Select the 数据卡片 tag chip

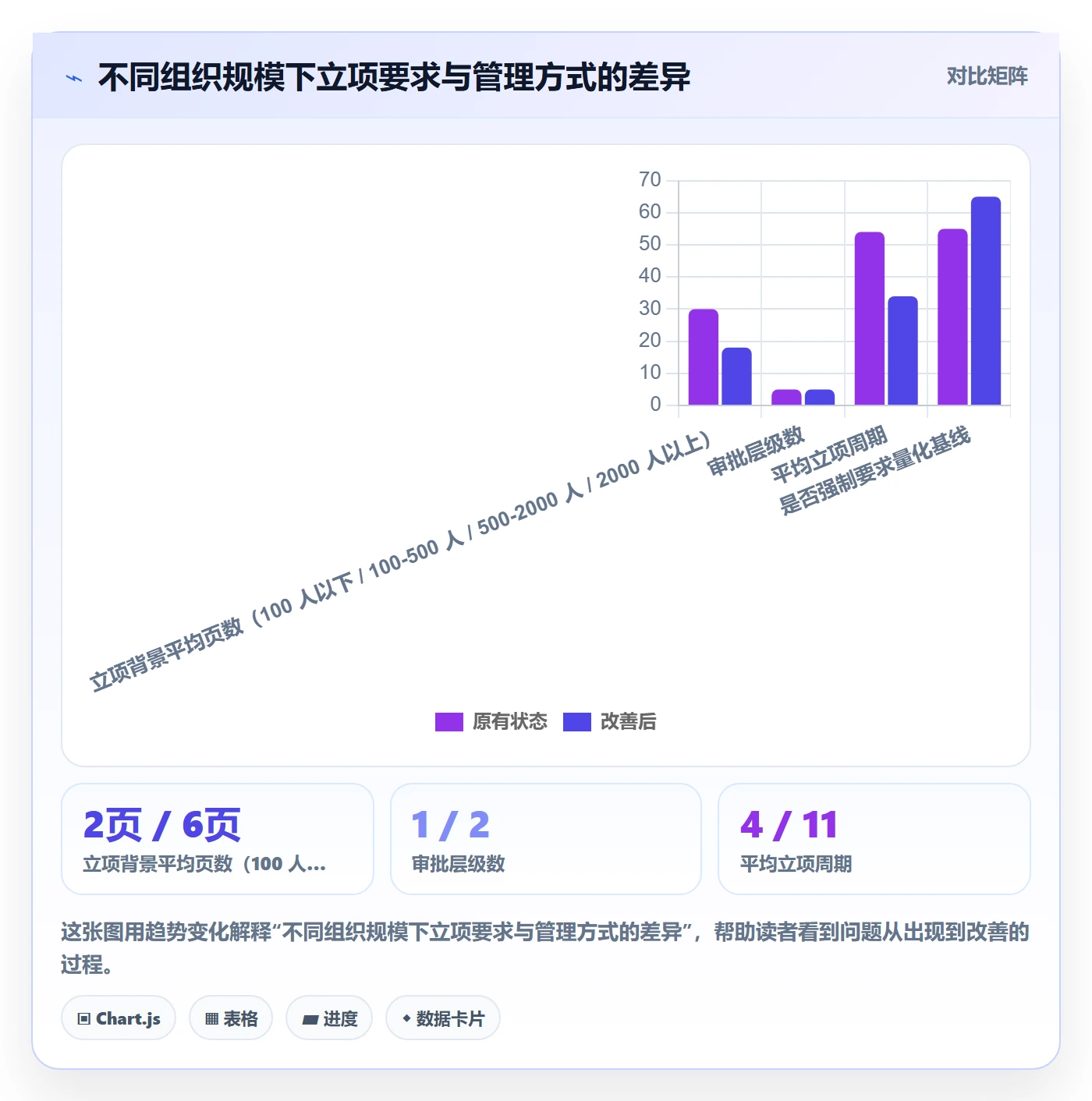tap(443, 1018)
